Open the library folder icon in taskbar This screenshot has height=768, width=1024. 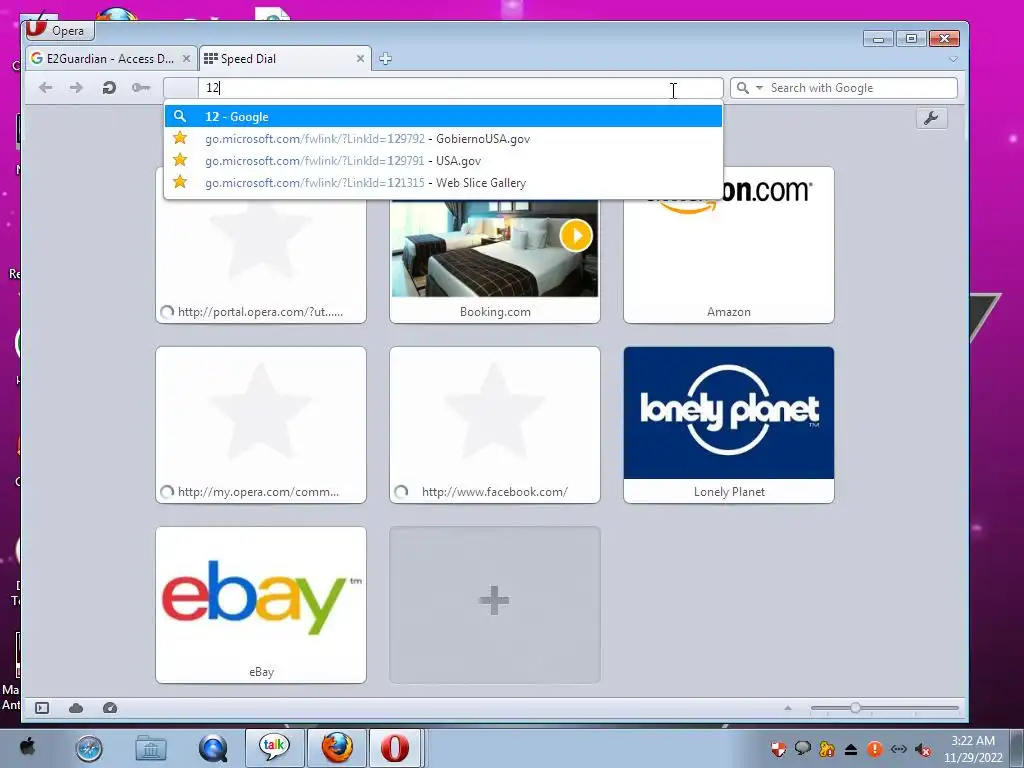(151, 748)
